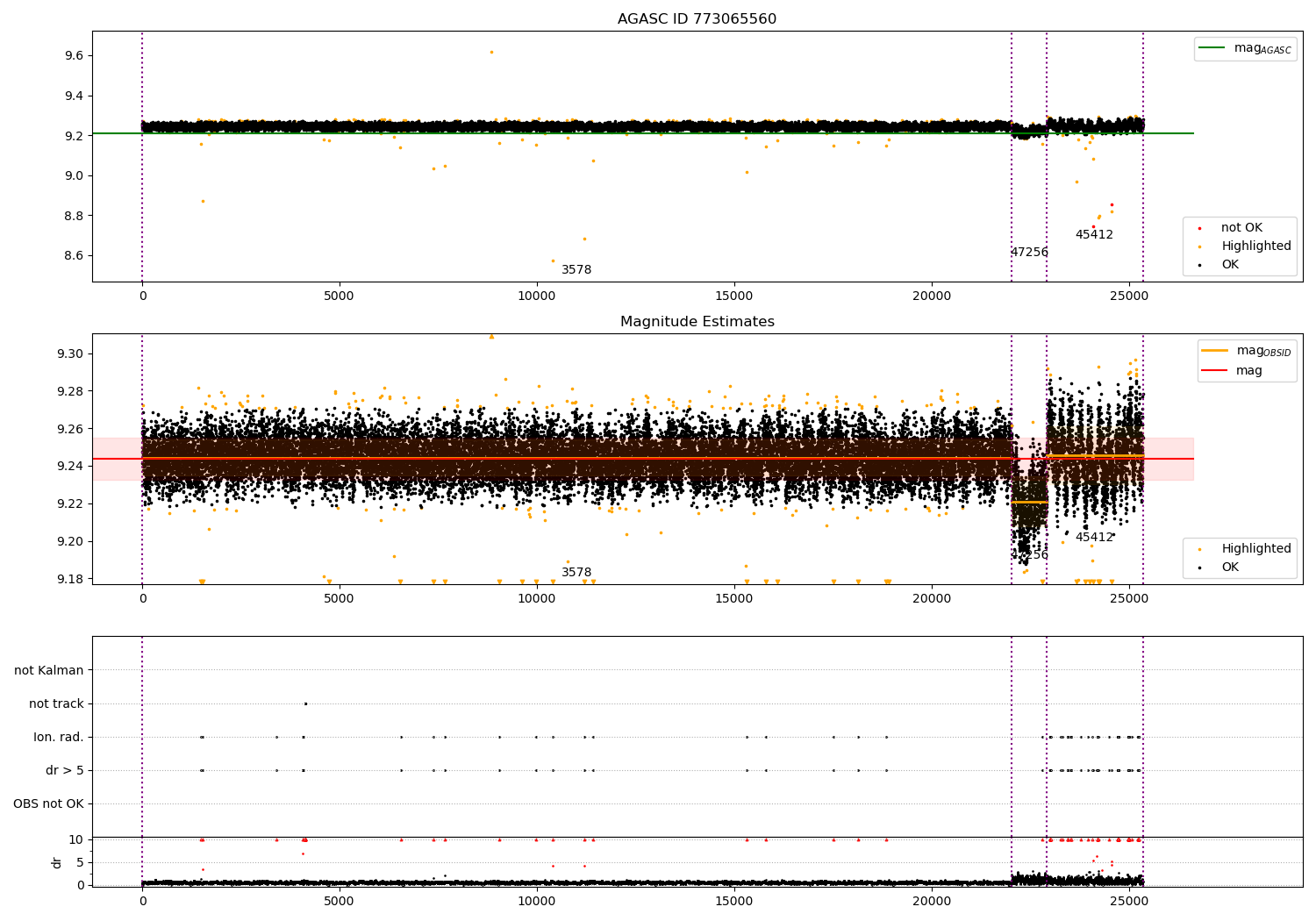1316x921 pixels.
Task: Click the 9.26 y-axis tick label
Action: 70,430
